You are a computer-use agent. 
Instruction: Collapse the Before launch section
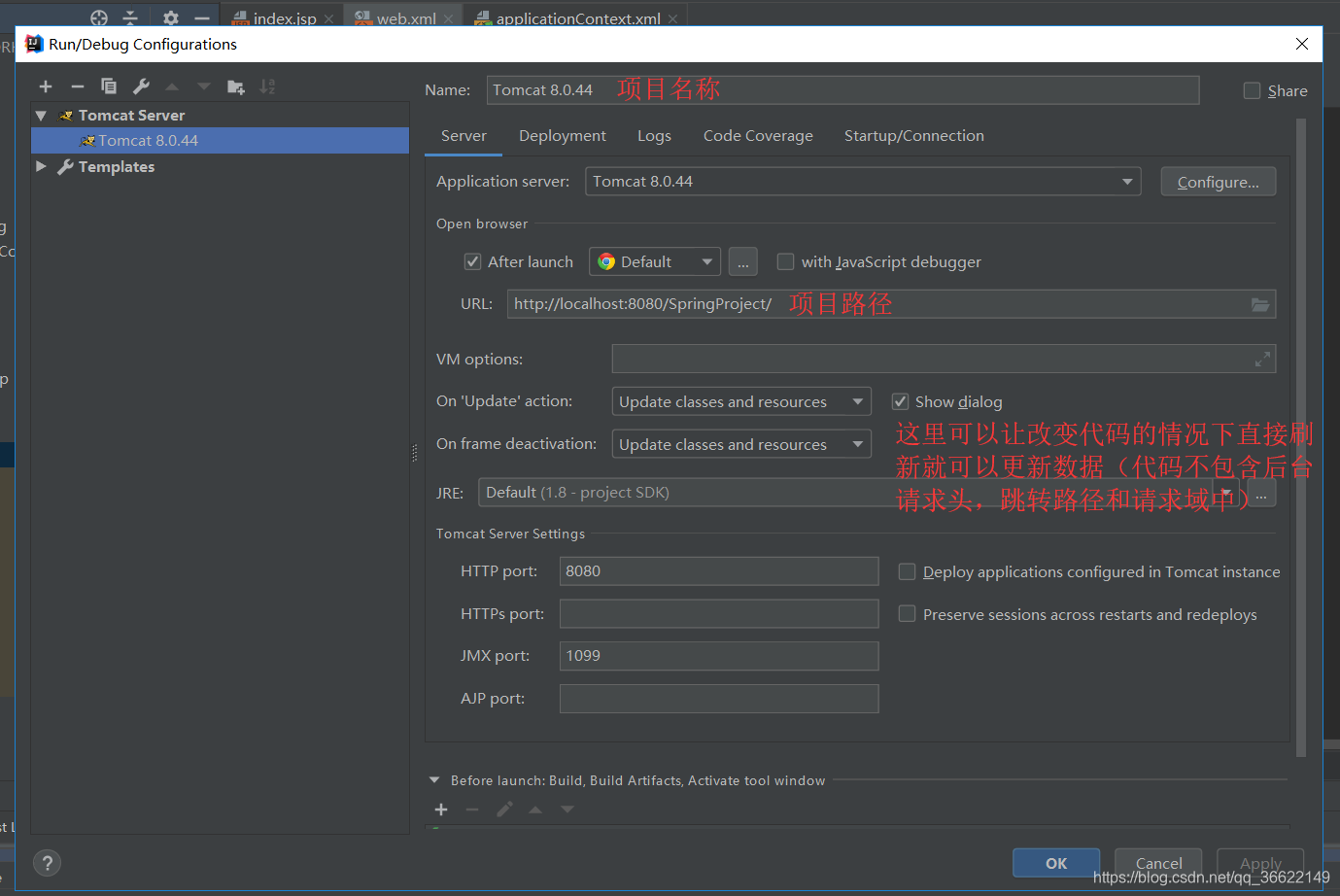coord(434,780)
